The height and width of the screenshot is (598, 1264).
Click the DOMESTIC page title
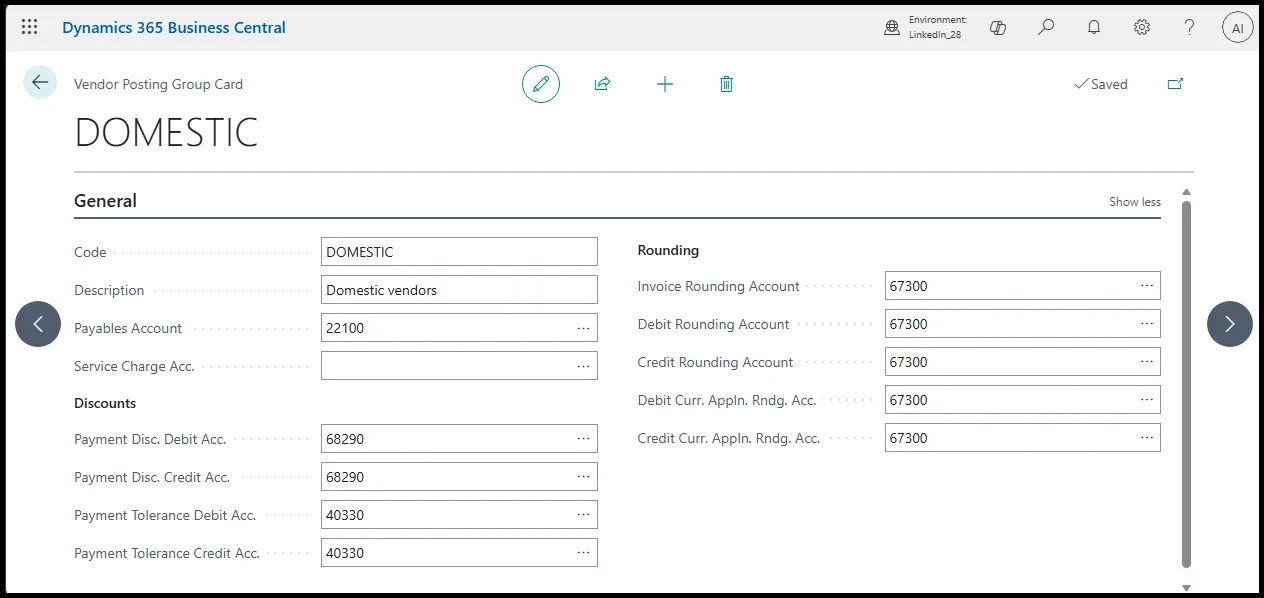[x=166, y=133]
